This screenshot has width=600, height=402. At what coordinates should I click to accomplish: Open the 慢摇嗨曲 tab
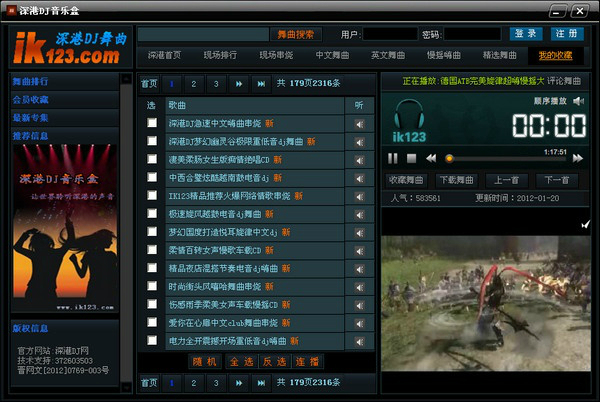pos(444,55)
